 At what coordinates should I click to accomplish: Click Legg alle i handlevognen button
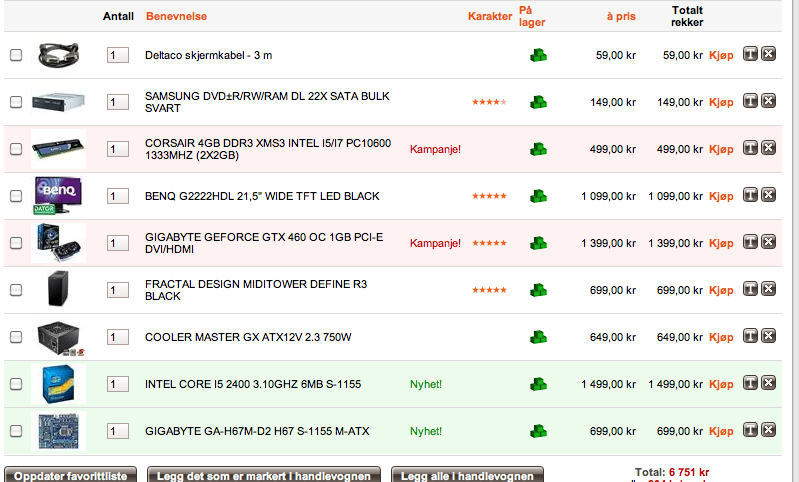click(467, 475)
